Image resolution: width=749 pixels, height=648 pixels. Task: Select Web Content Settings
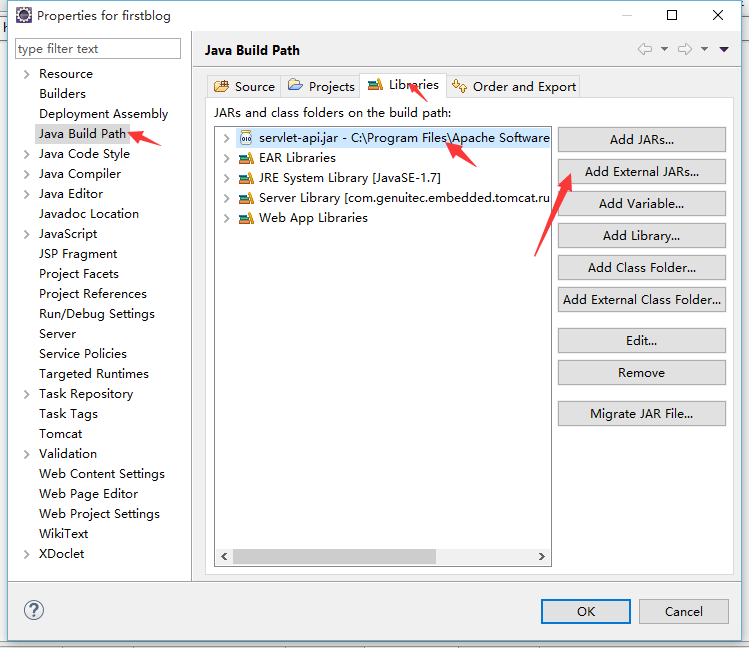[x=102, y=474]
